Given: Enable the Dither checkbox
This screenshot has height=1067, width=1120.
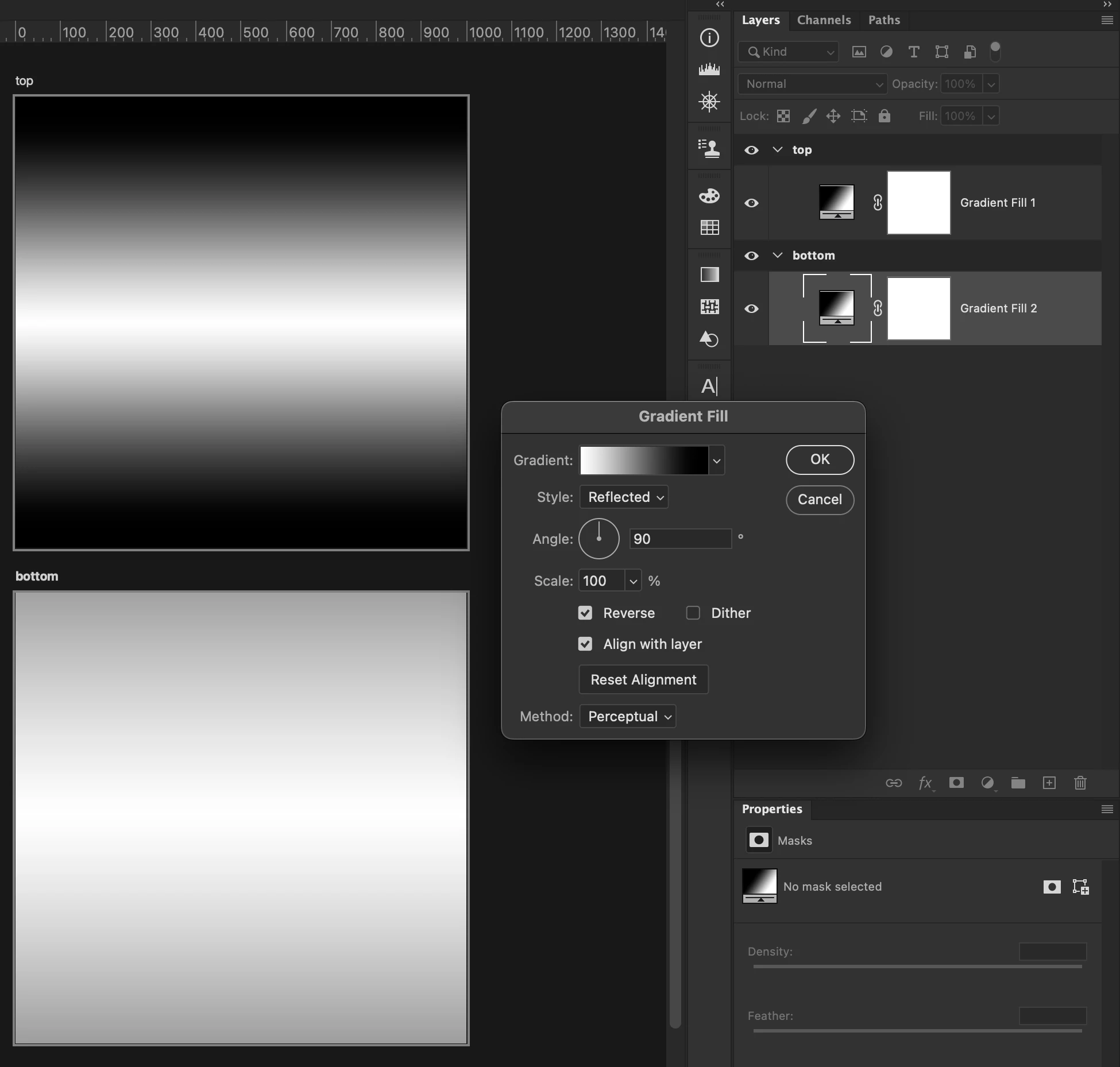Looking at the screenshot, I should click(x=693, y=613).
